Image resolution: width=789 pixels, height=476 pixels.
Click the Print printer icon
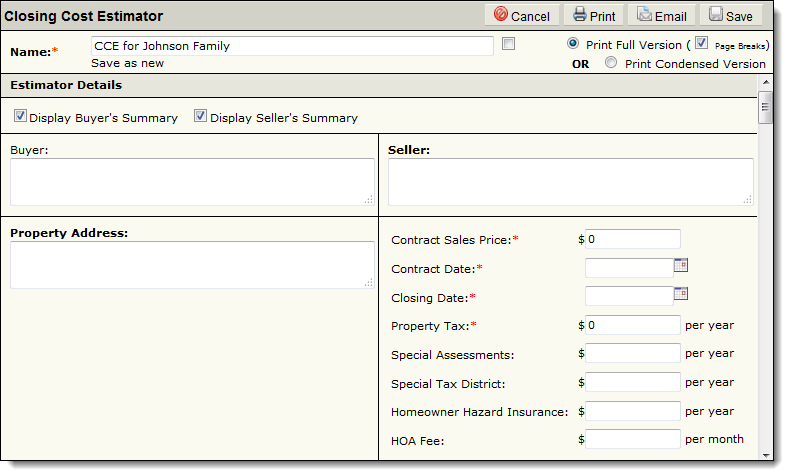coord(580,14)
